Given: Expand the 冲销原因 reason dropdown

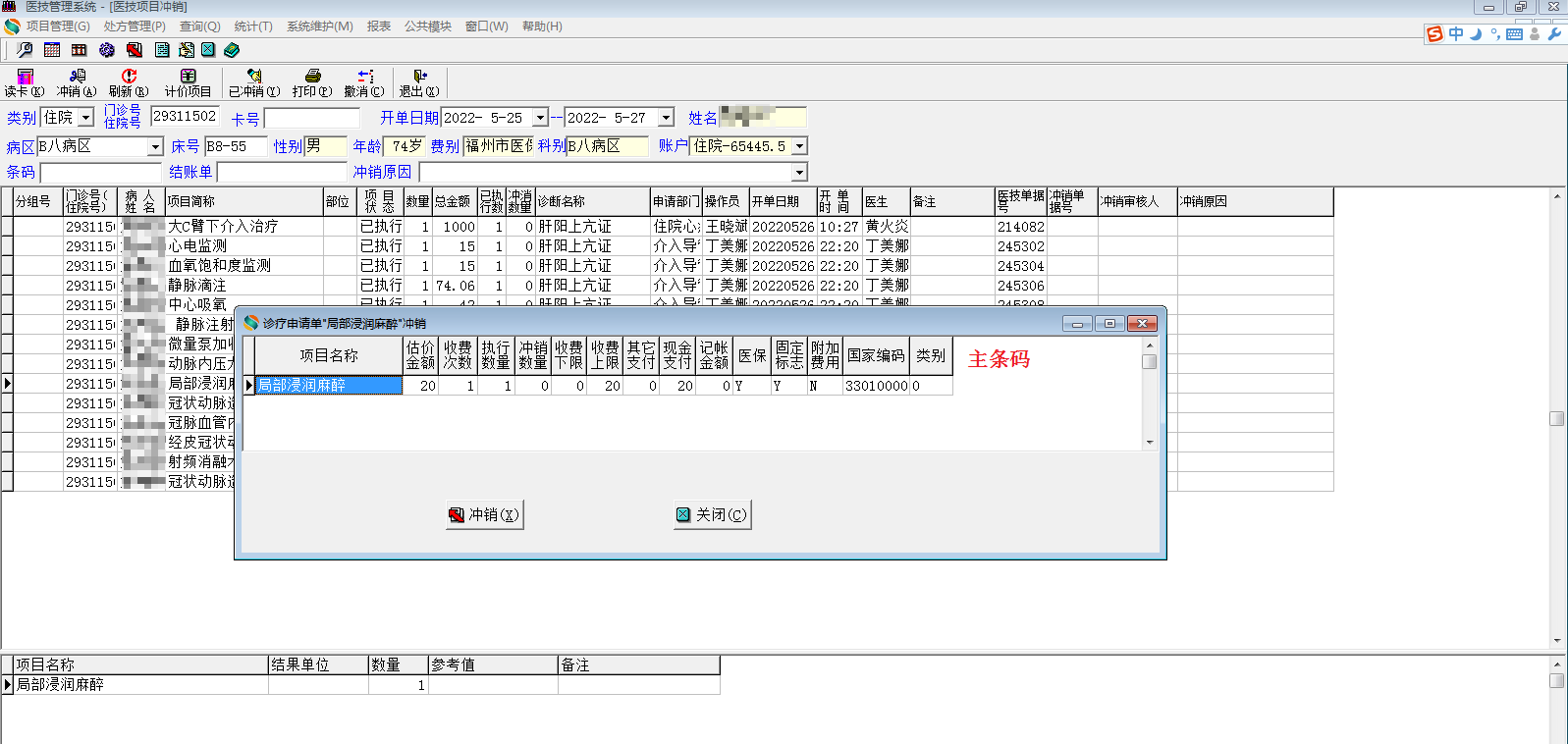Looking at the screenshot, I should point(799,173).
